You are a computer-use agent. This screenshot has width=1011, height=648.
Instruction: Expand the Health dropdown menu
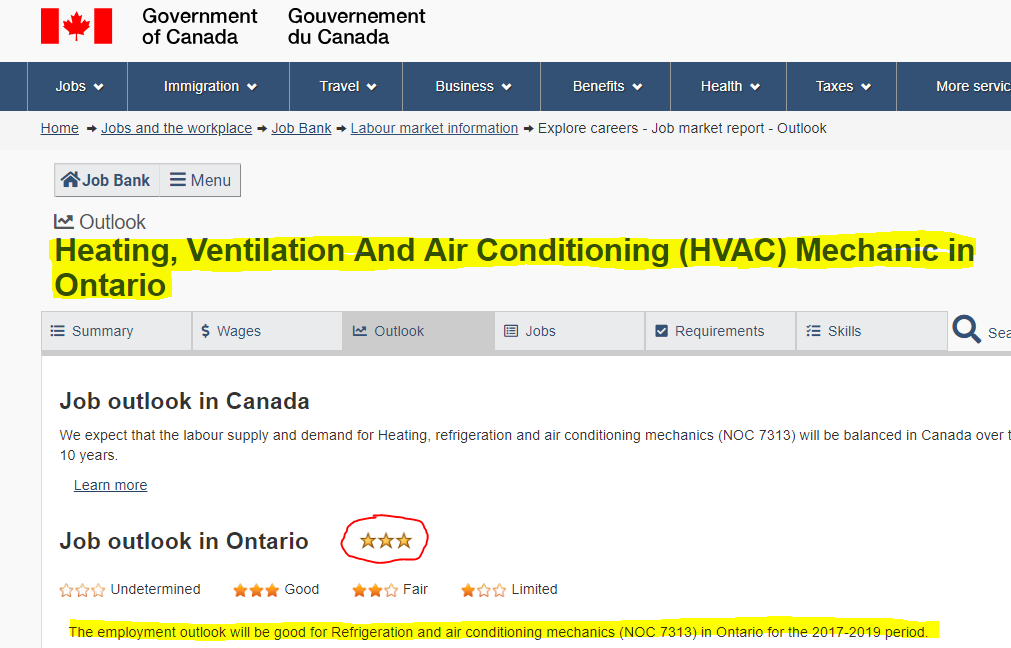(729, 86)
